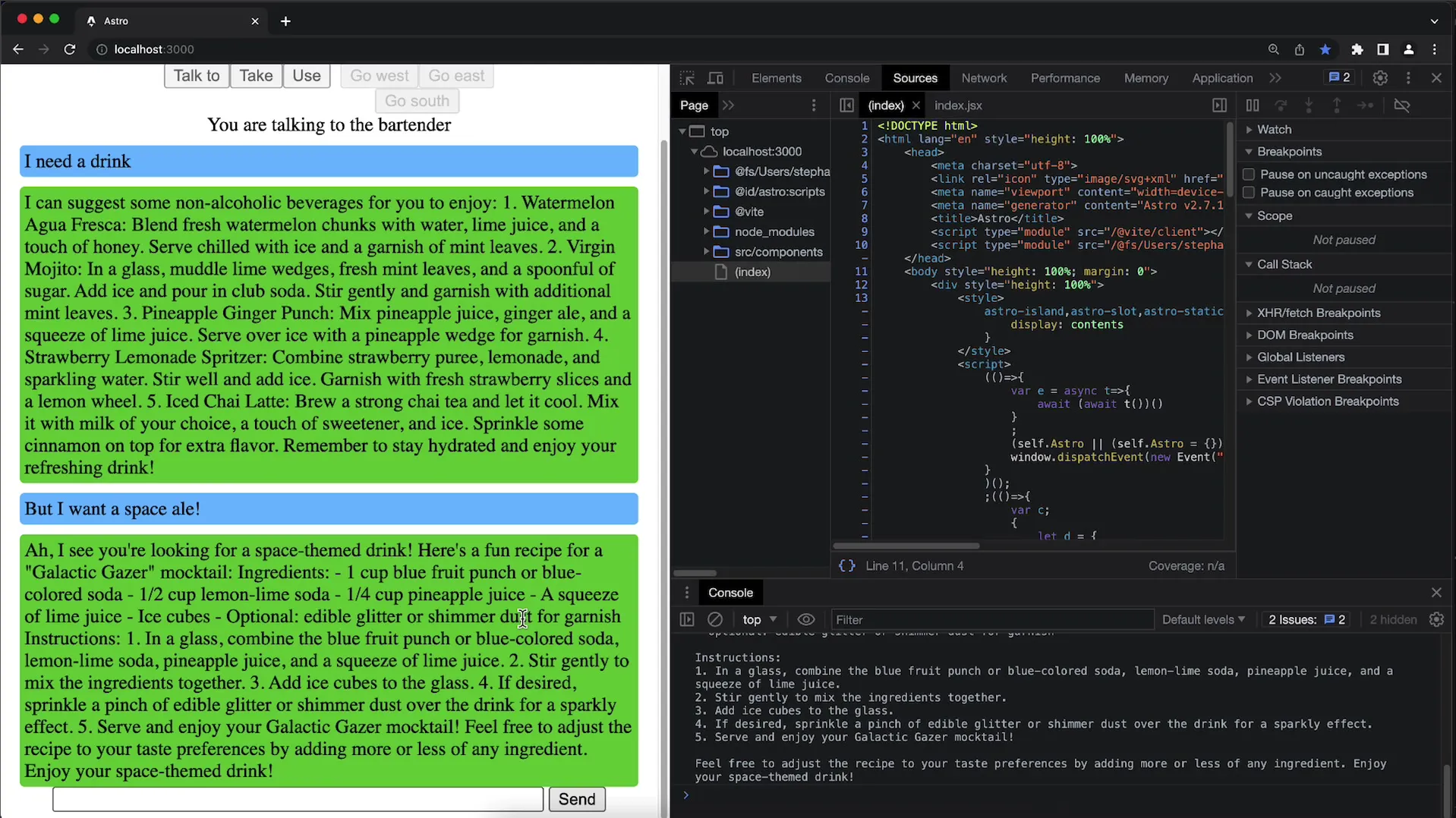Click the Go south button
Image resolution: width=1456 pixels, height=818 pixels.
click(x=417, y=101)
